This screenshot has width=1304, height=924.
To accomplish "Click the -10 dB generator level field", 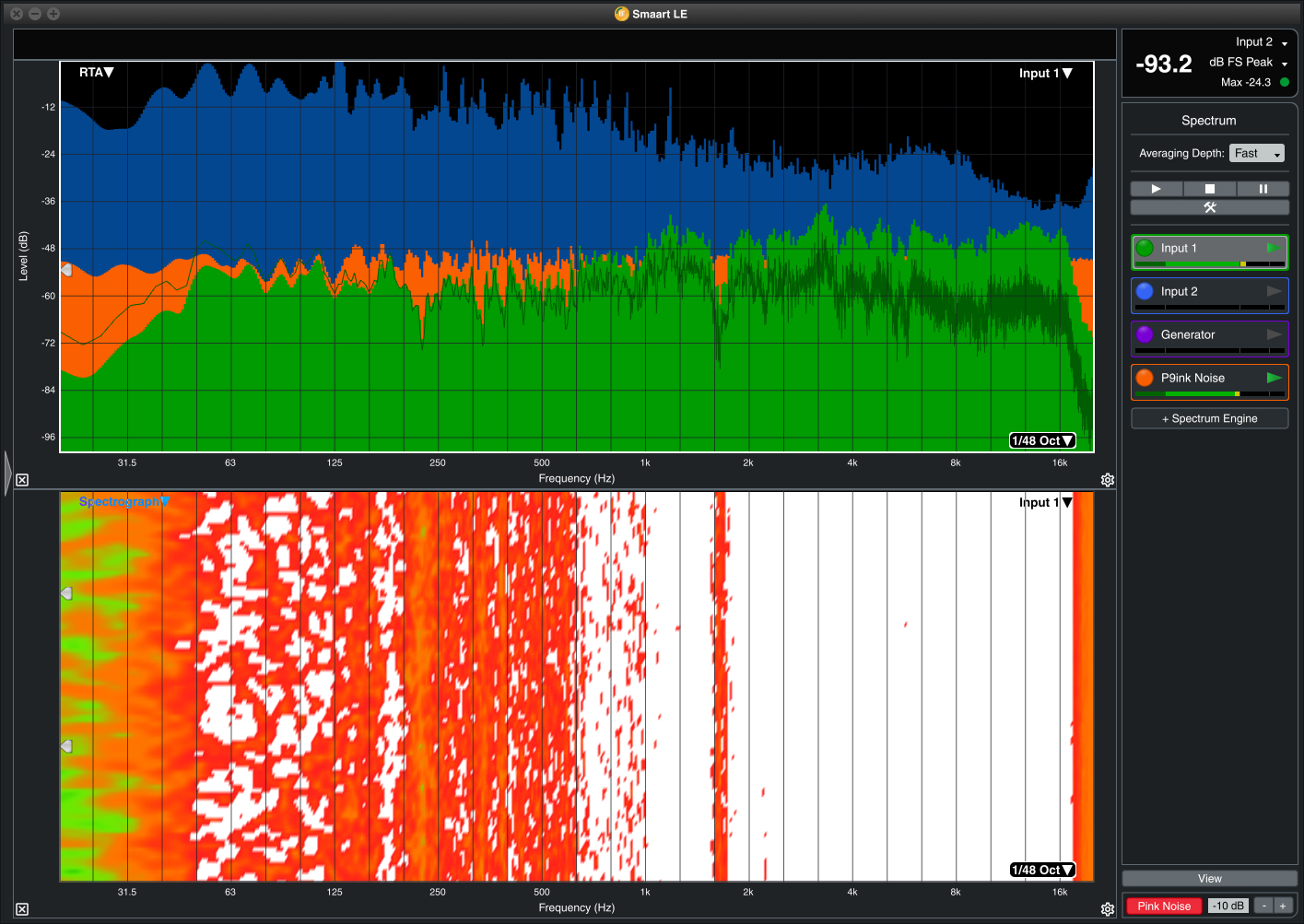I will pos(1228,906).
